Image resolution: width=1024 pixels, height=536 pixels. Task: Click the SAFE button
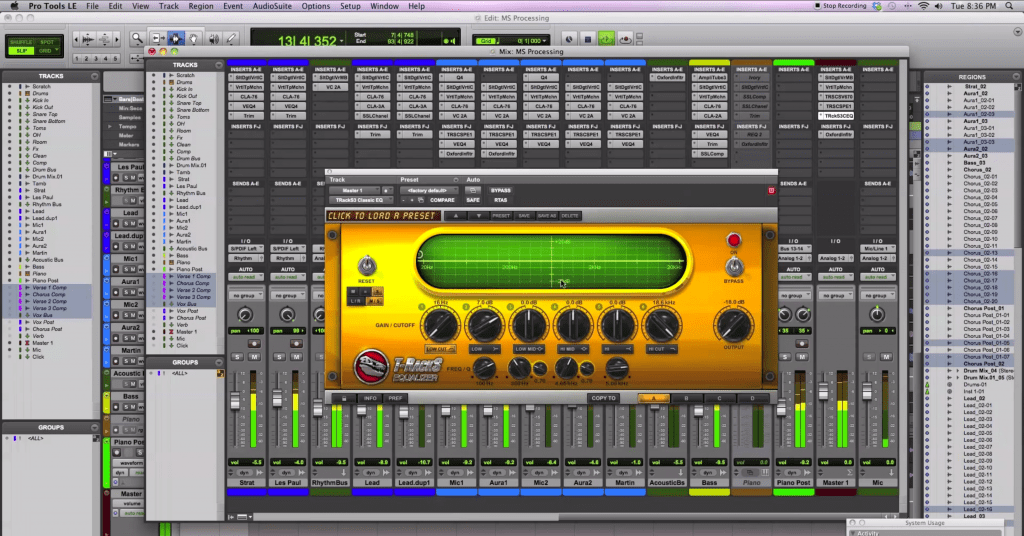tap(473, 200)
